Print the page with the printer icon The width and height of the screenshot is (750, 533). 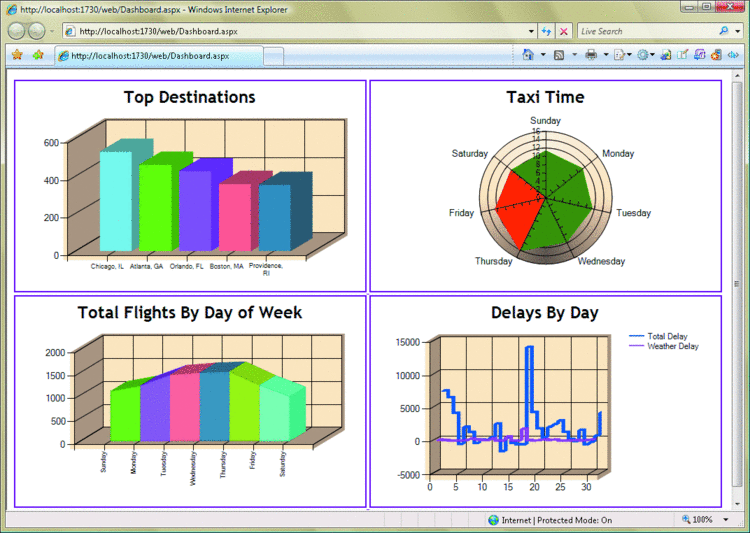[x=591, y=55]
